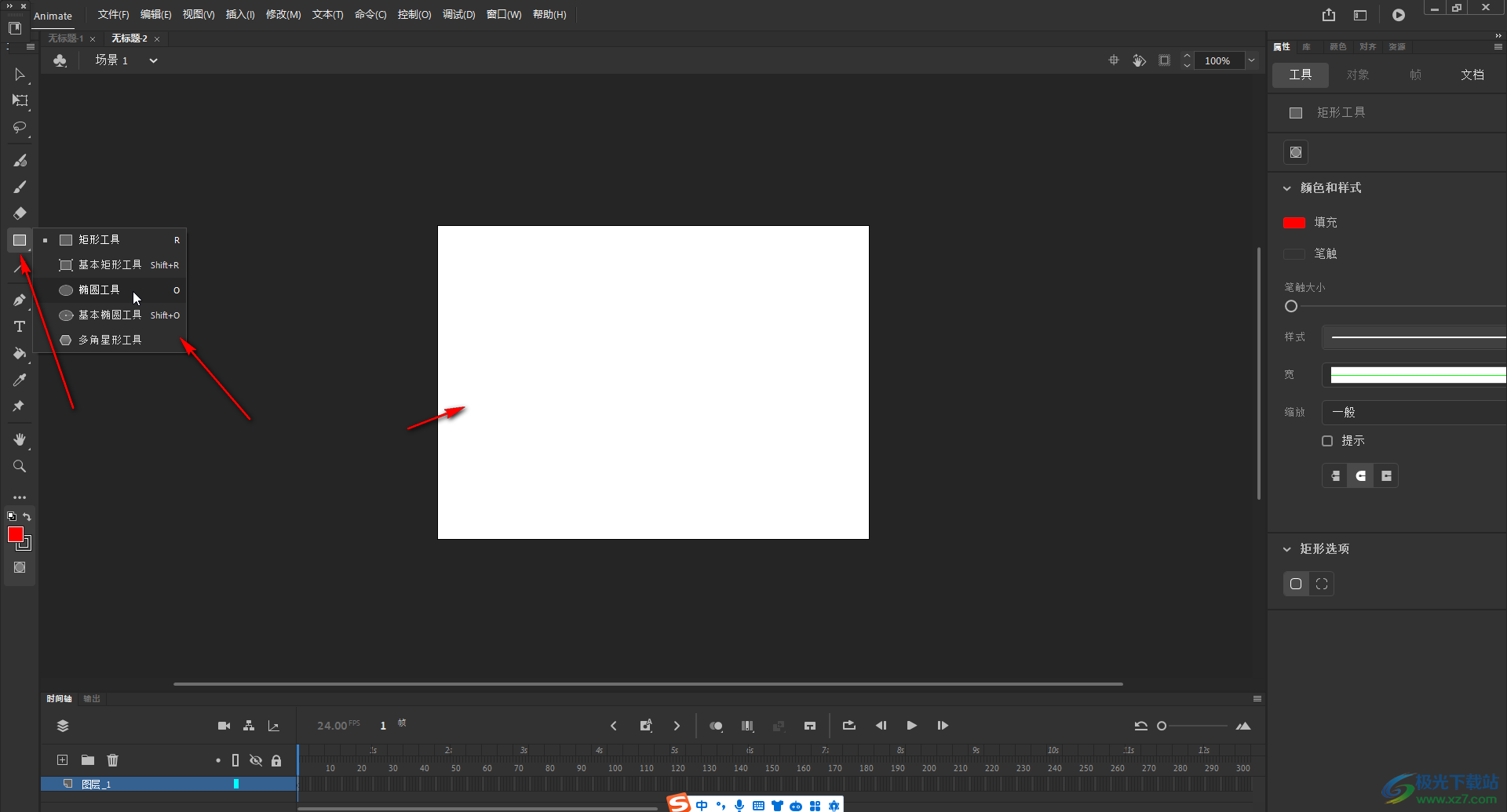This screenshot has width=1507, height=812.
Task: Open layer depth graph icon
Action: click(274, 726)
